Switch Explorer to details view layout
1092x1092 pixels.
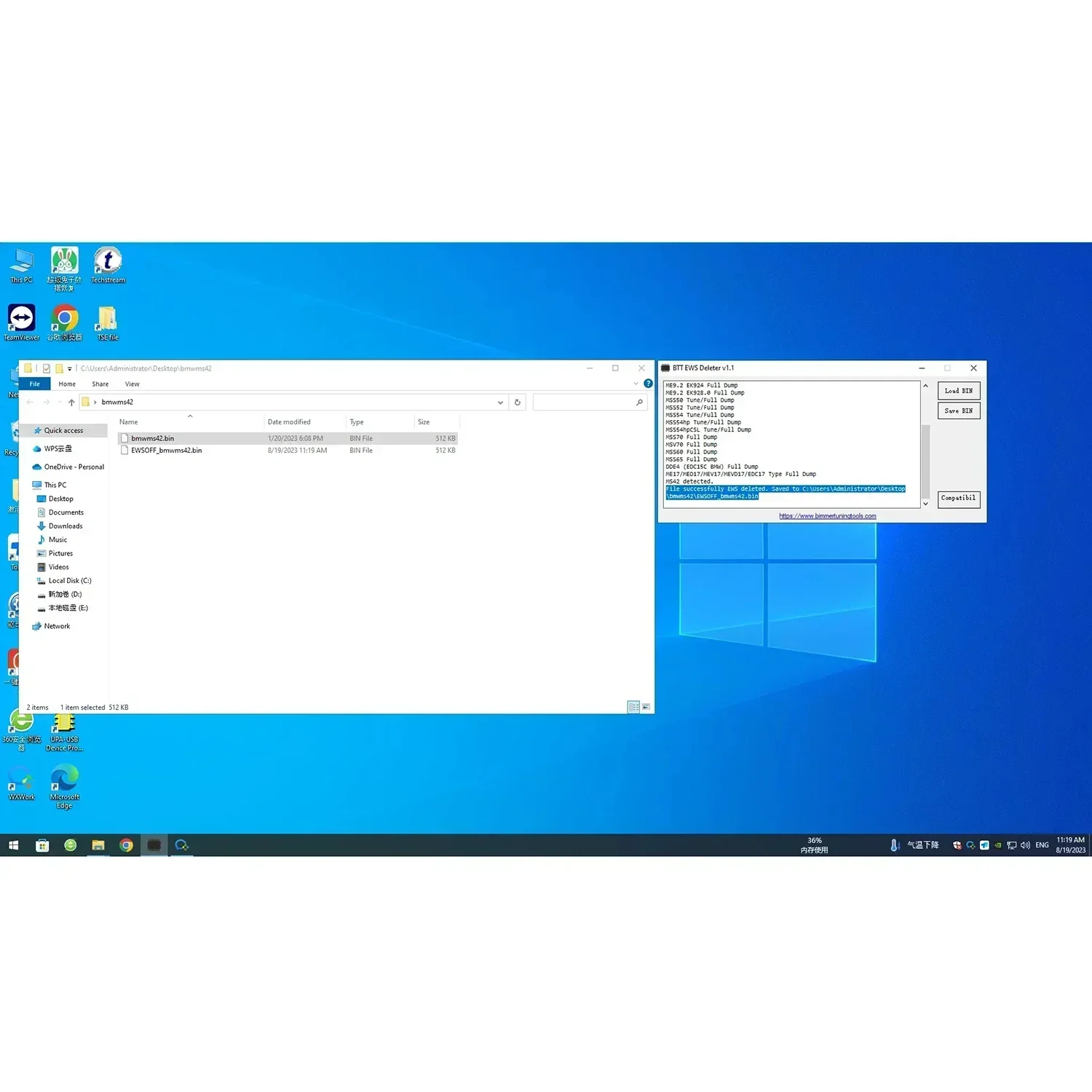coord(633,707)
